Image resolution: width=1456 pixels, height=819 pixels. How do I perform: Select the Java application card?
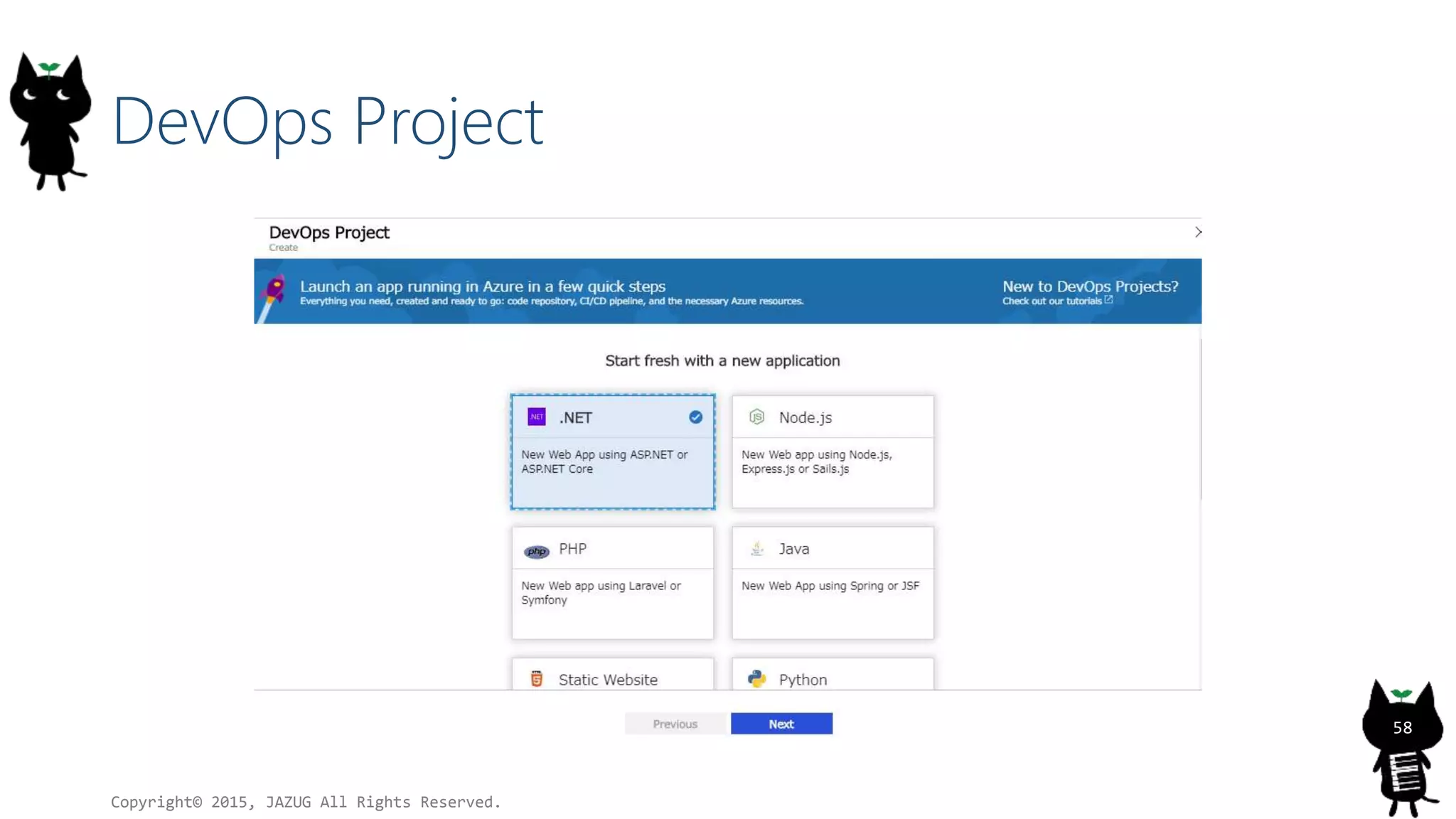[x=833, y=582]
